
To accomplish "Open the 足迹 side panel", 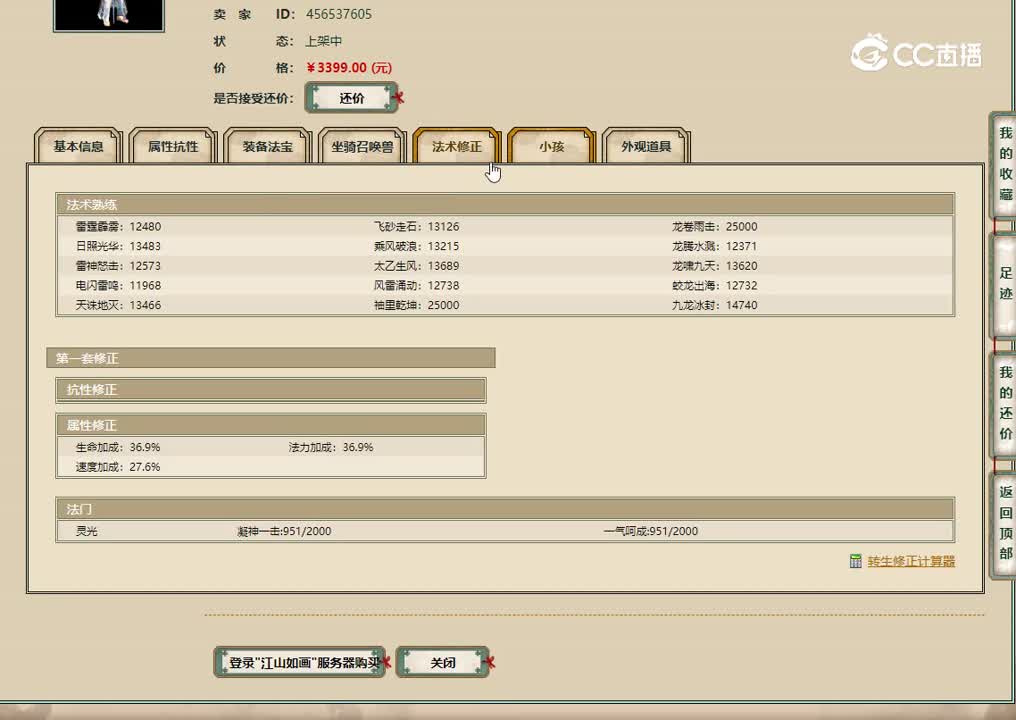I will tap(1004, 284).
